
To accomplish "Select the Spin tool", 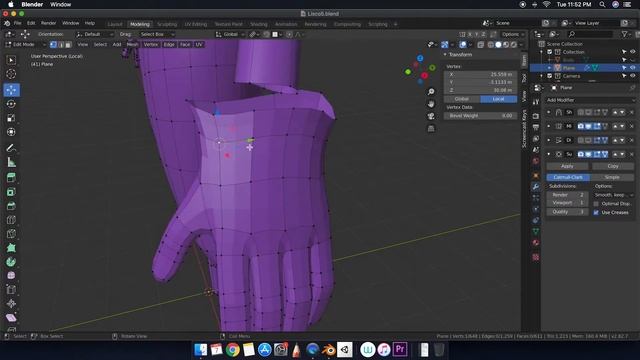I will point(11,262).
